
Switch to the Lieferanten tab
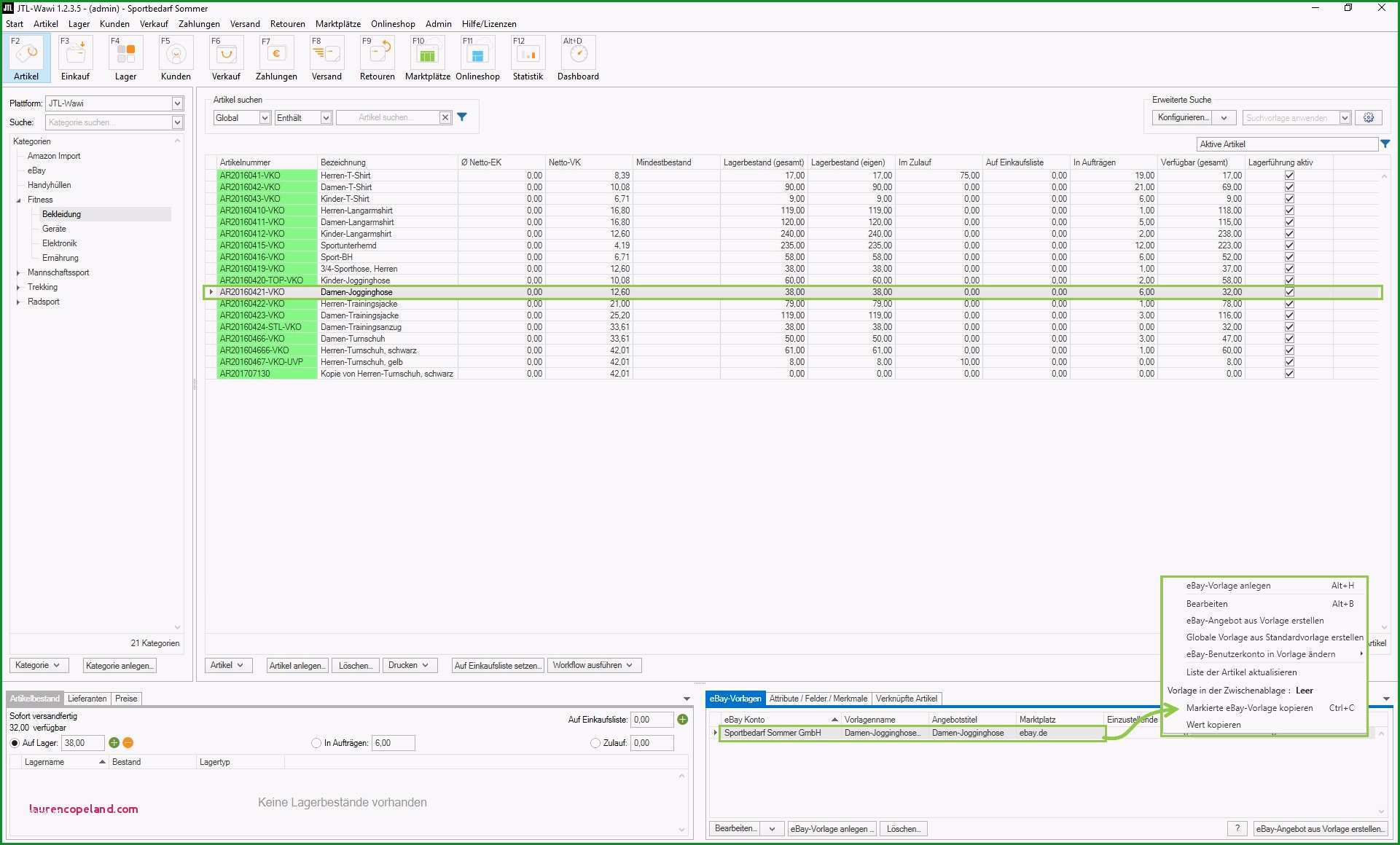(87, 699)
